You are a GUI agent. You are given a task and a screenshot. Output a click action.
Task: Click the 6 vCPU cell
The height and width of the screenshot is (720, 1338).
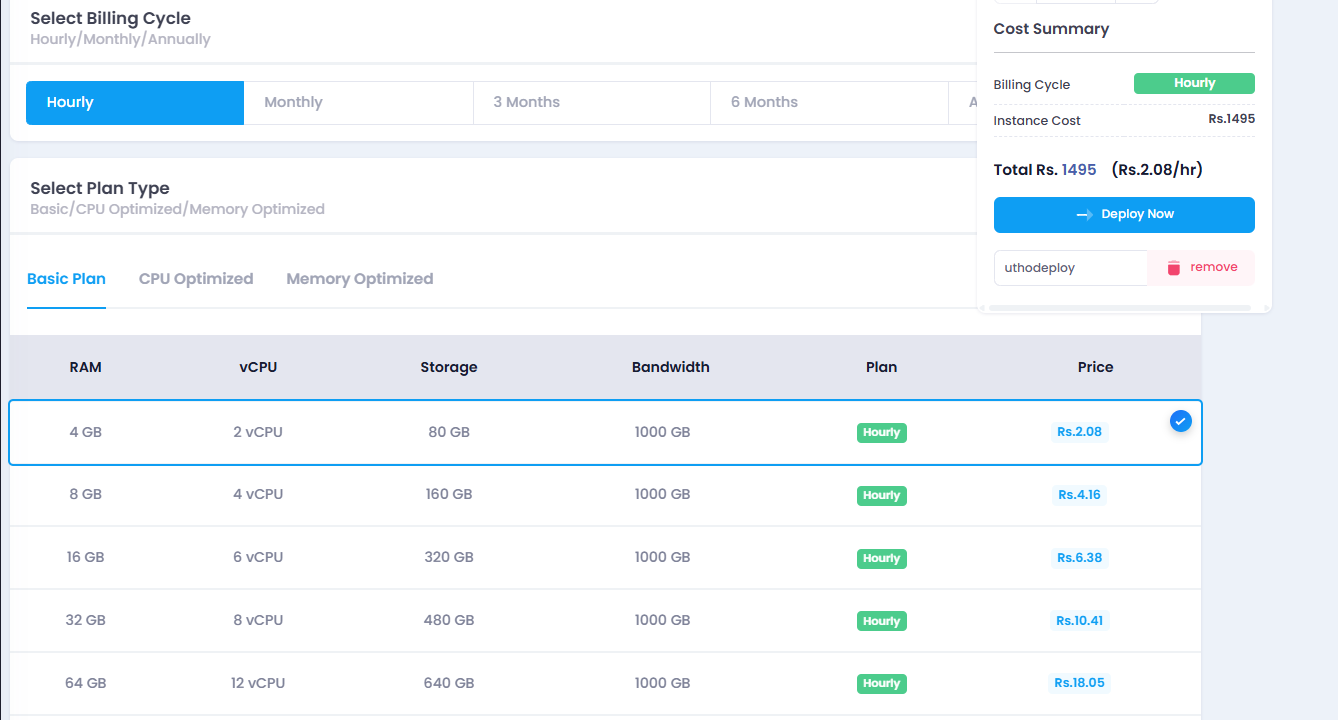tap(258, 558)
